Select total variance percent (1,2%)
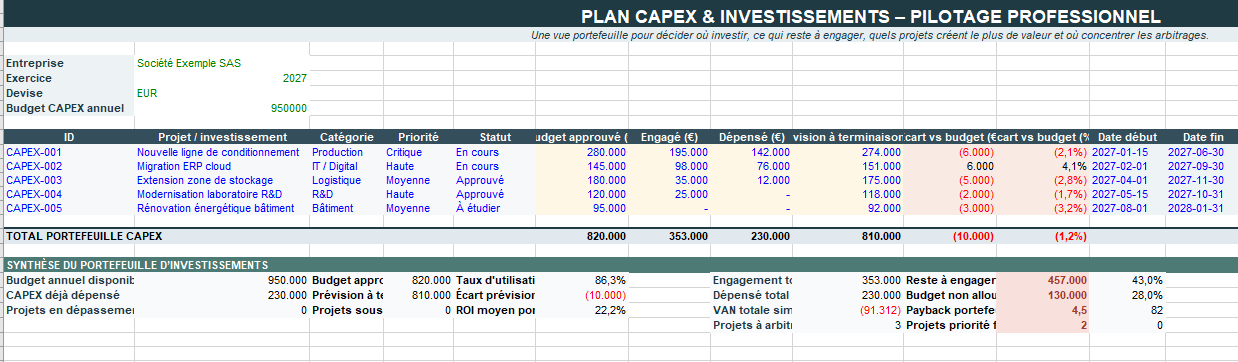1238x362 pixels. (1043, 236)
